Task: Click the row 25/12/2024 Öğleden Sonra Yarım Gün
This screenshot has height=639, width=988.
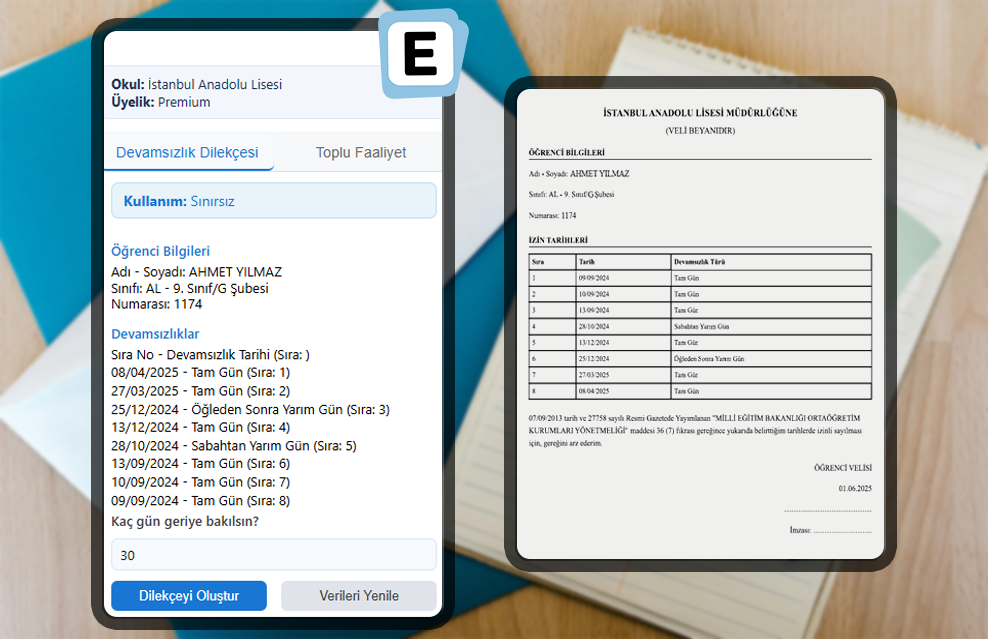Action: (x=251, y=410)
